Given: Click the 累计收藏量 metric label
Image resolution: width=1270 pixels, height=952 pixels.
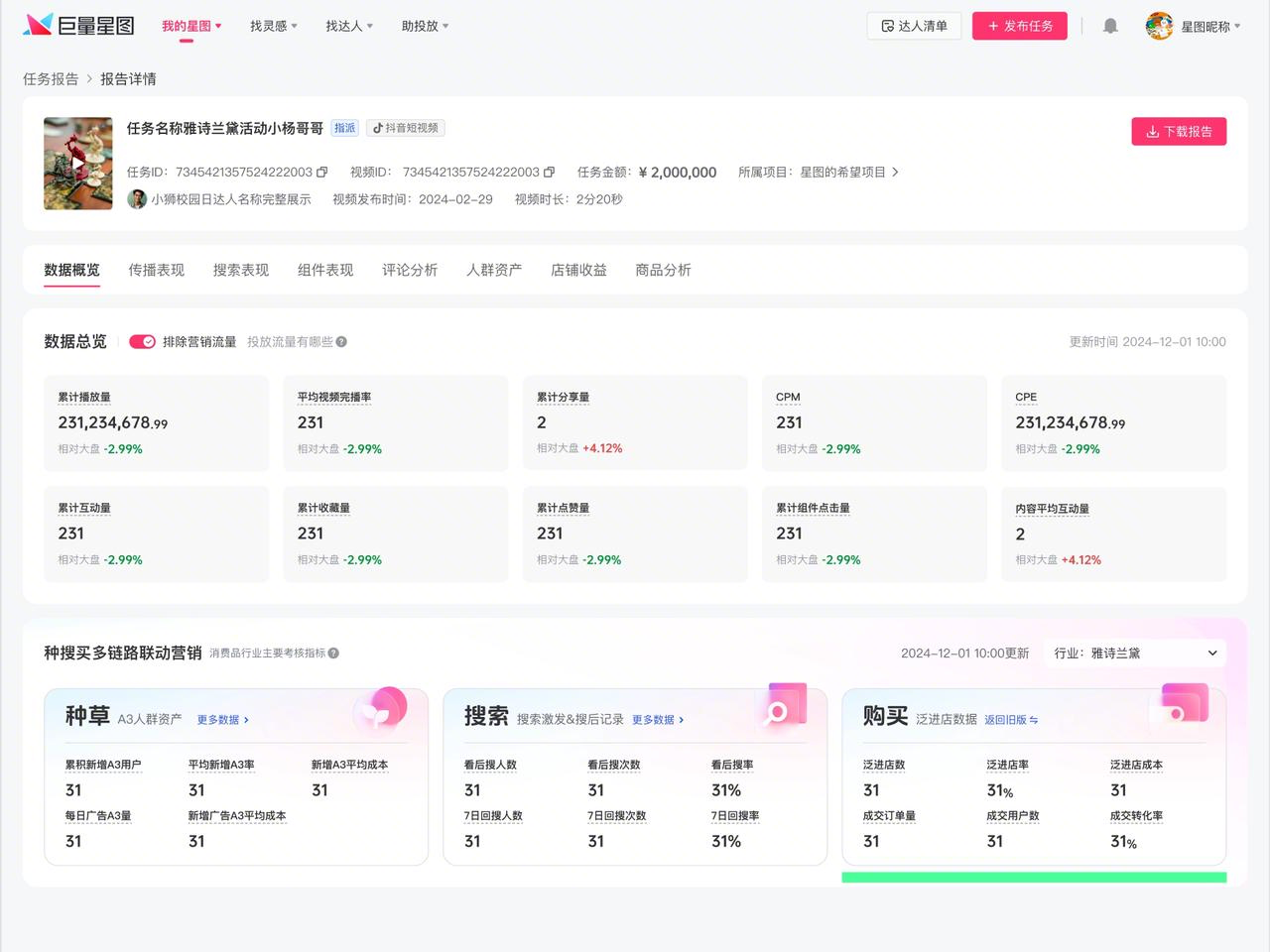Looking at the screenshot, I should click(x=323, y=509).
